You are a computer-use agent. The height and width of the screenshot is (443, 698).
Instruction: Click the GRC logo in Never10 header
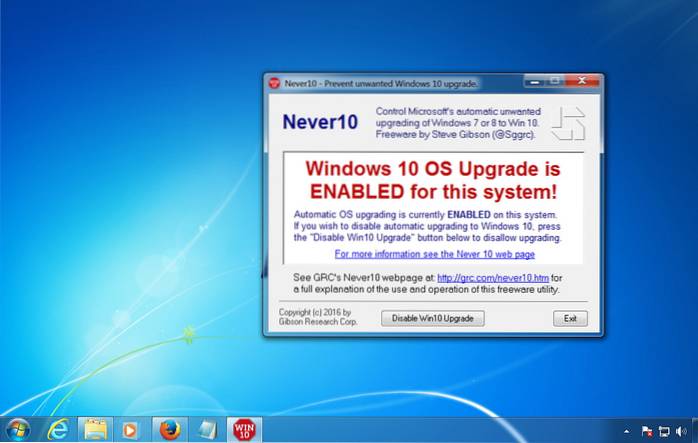click(569, 122)
